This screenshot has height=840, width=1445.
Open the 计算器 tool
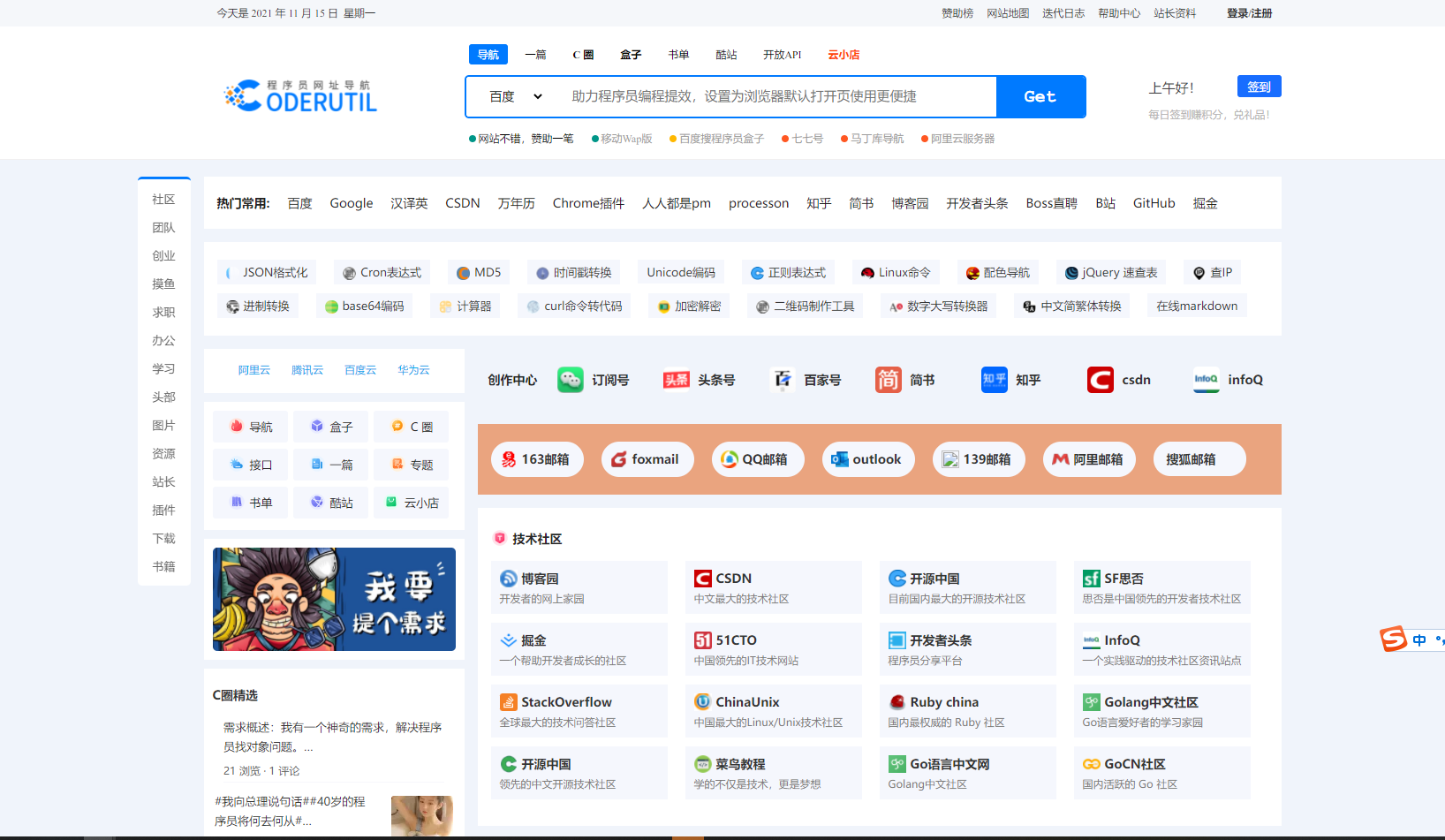465,305
